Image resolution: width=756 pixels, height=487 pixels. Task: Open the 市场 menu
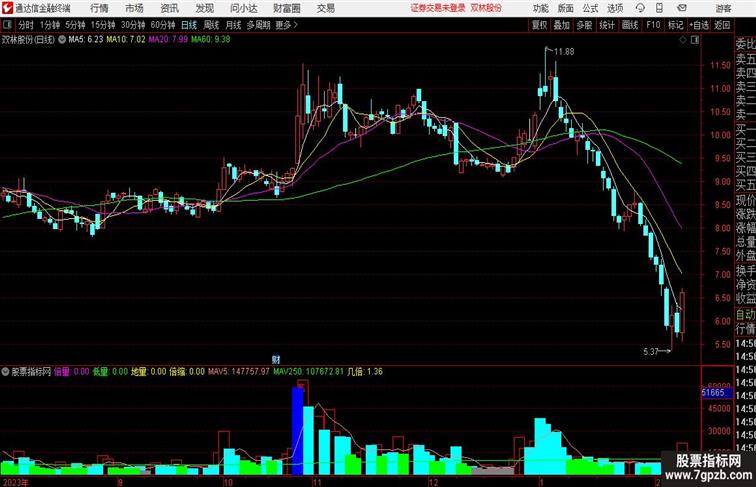[x=134, y=8]
